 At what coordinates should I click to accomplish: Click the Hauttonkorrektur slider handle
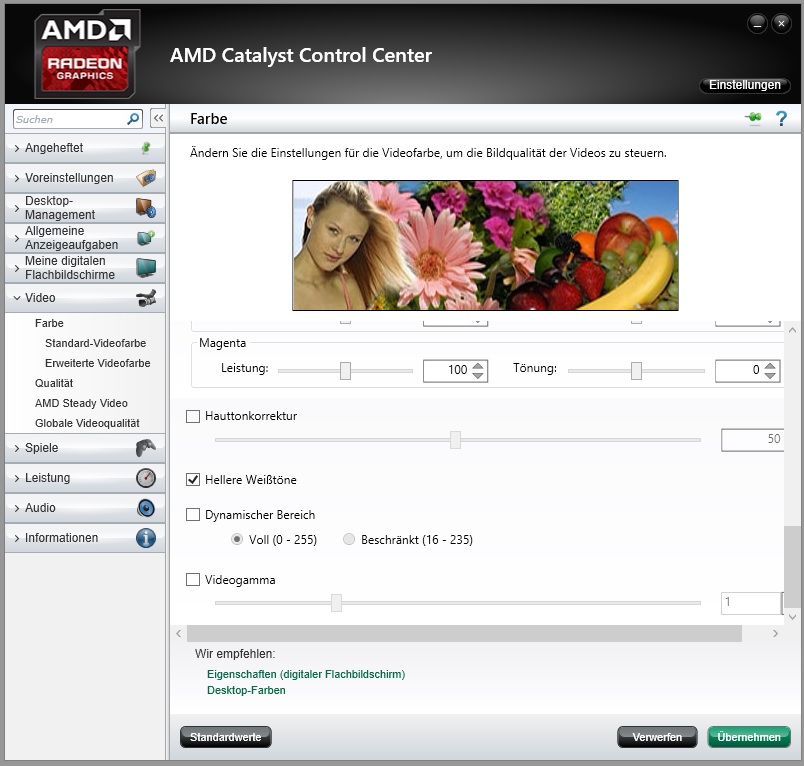(455, 440)
